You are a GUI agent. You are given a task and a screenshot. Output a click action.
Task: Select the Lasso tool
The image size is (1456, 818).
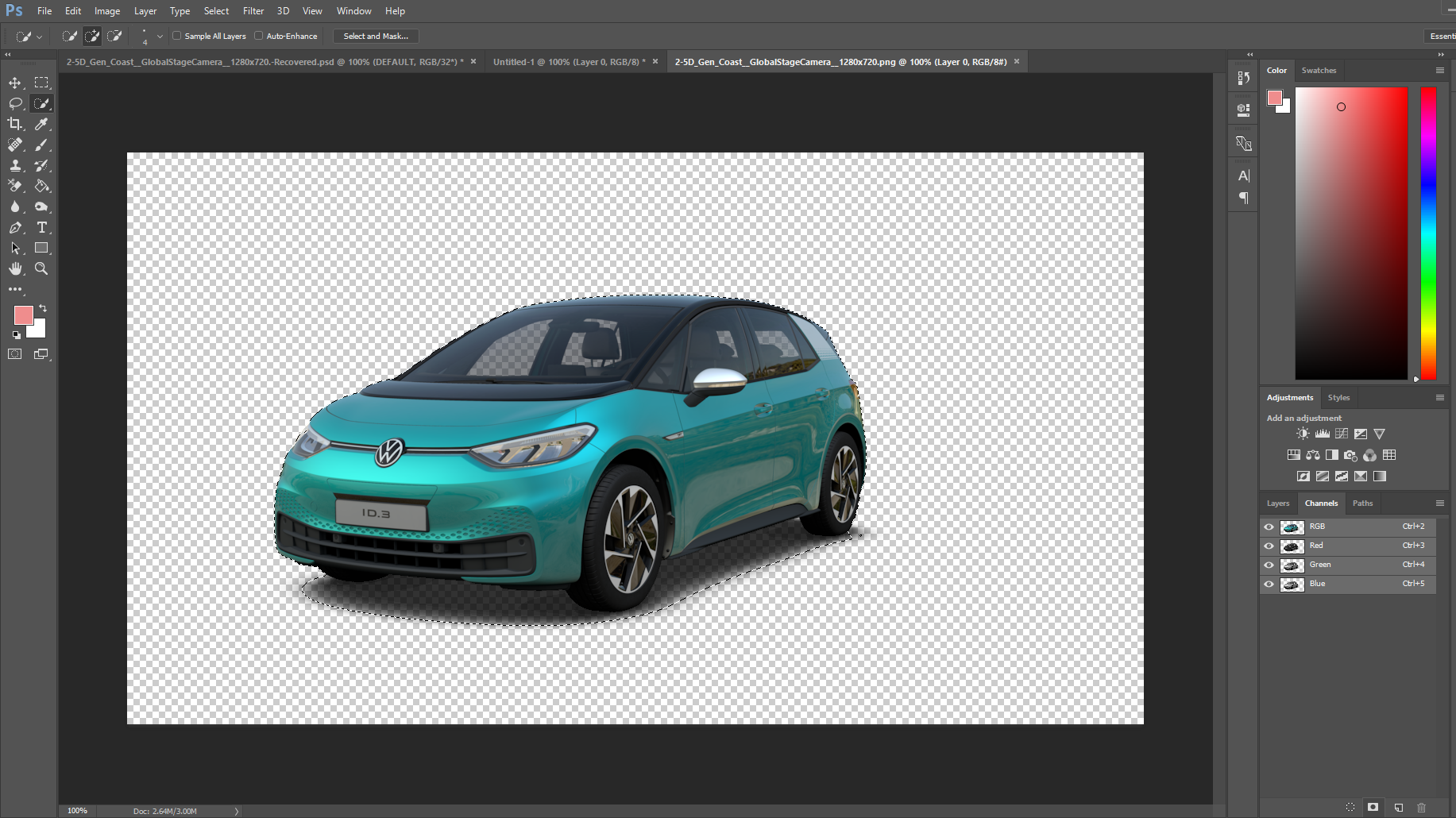pos(15,103)
